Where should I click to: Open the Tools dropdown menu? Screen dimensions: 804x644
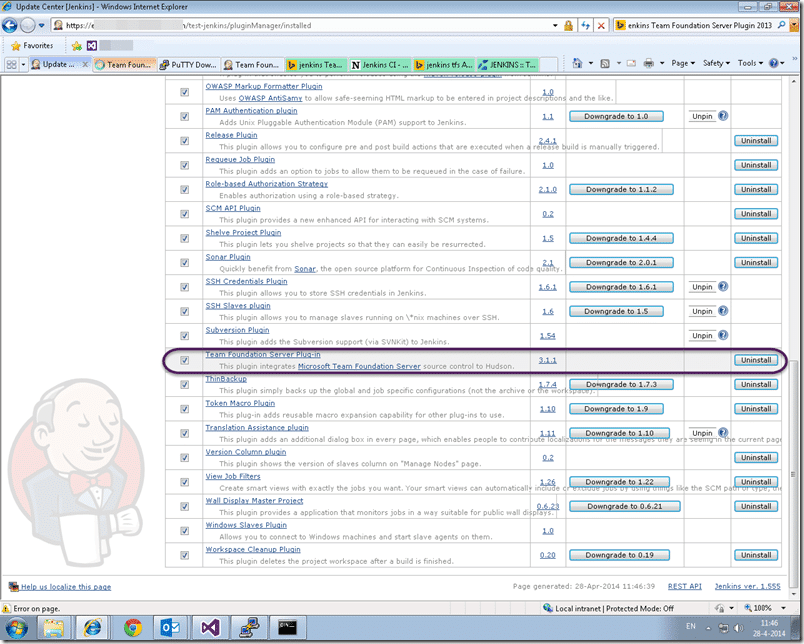750,63
